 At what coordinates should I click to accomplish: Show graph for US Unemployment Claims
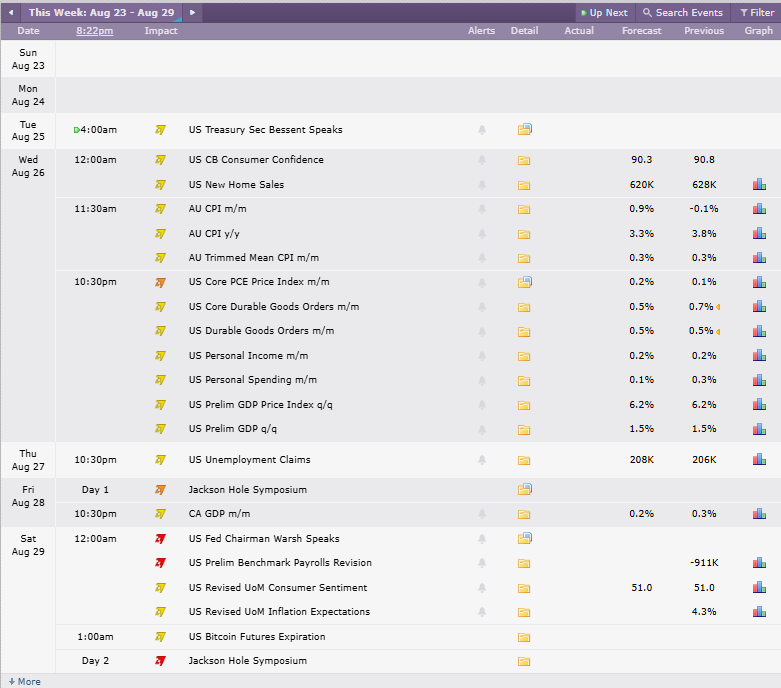[759, 459]
